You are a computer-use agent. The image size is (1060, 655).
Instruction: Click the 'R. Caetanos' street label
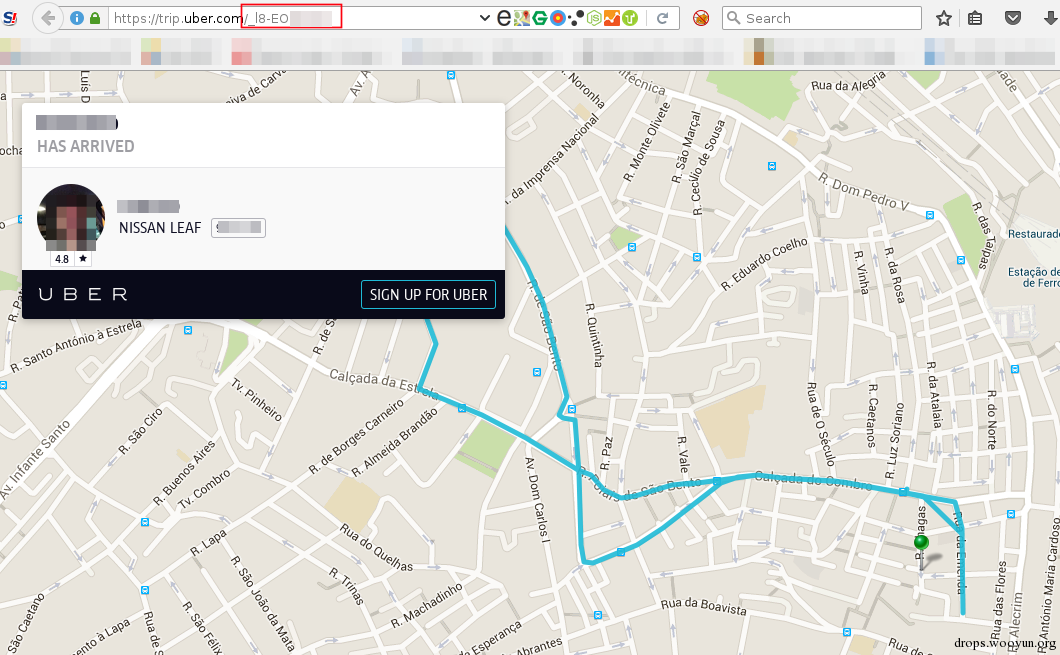[873, 416]
